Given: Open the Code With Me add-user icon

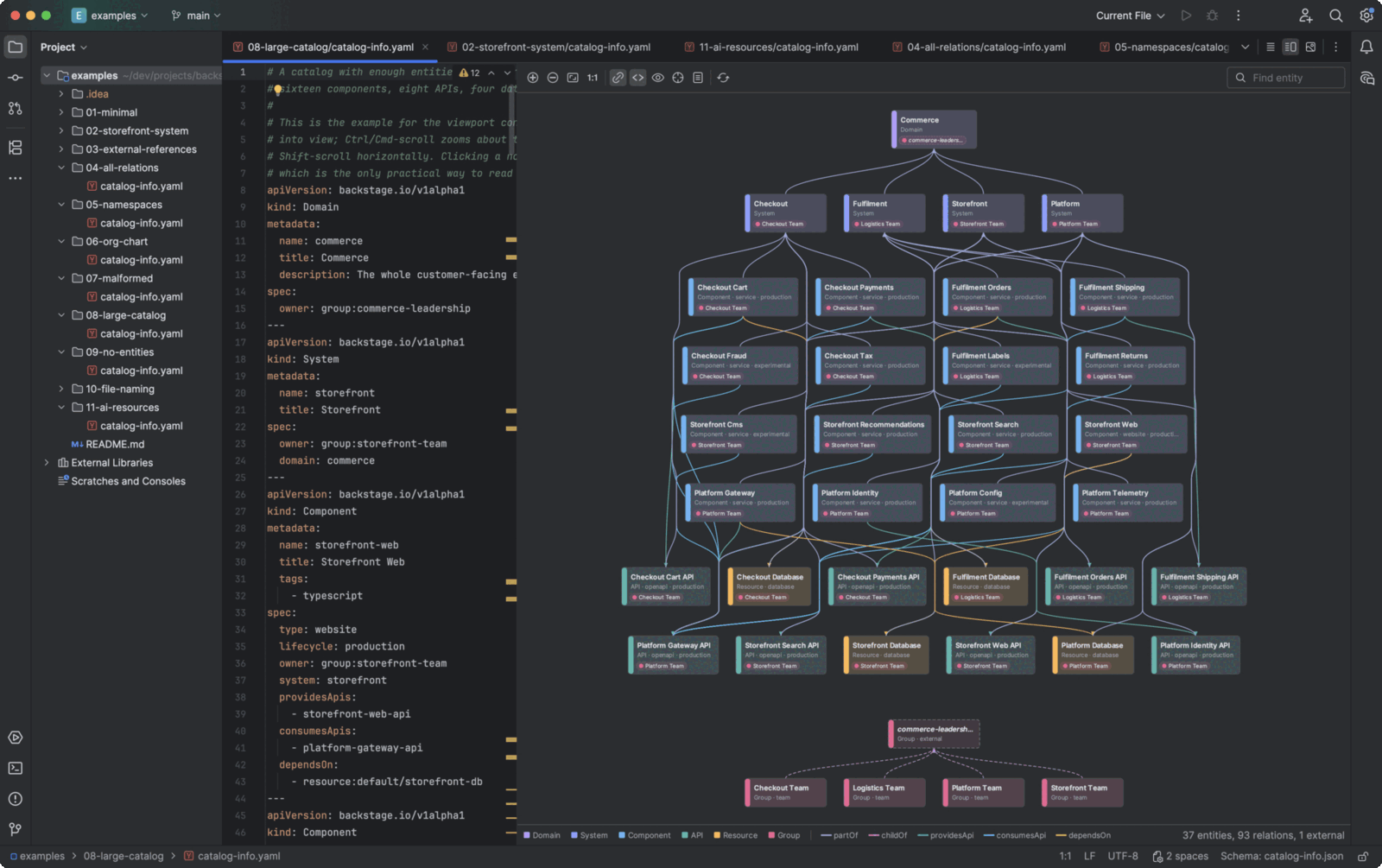Looking at the screenshot, I should click(x=1306, y=16).
